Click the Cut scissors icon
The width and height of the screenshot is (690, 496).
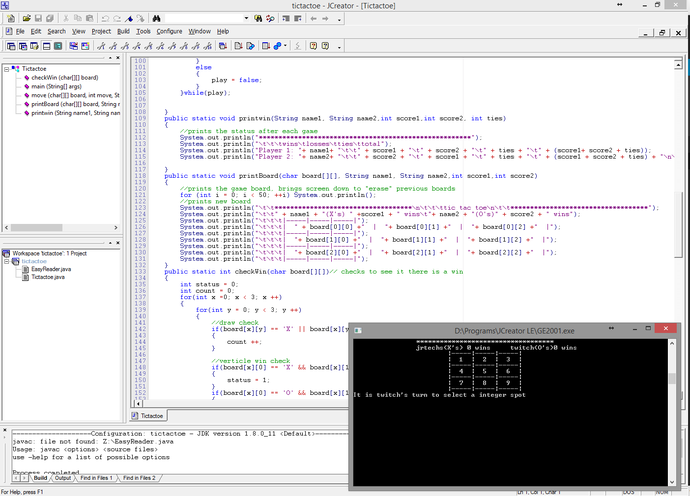[x=65, y=18]
